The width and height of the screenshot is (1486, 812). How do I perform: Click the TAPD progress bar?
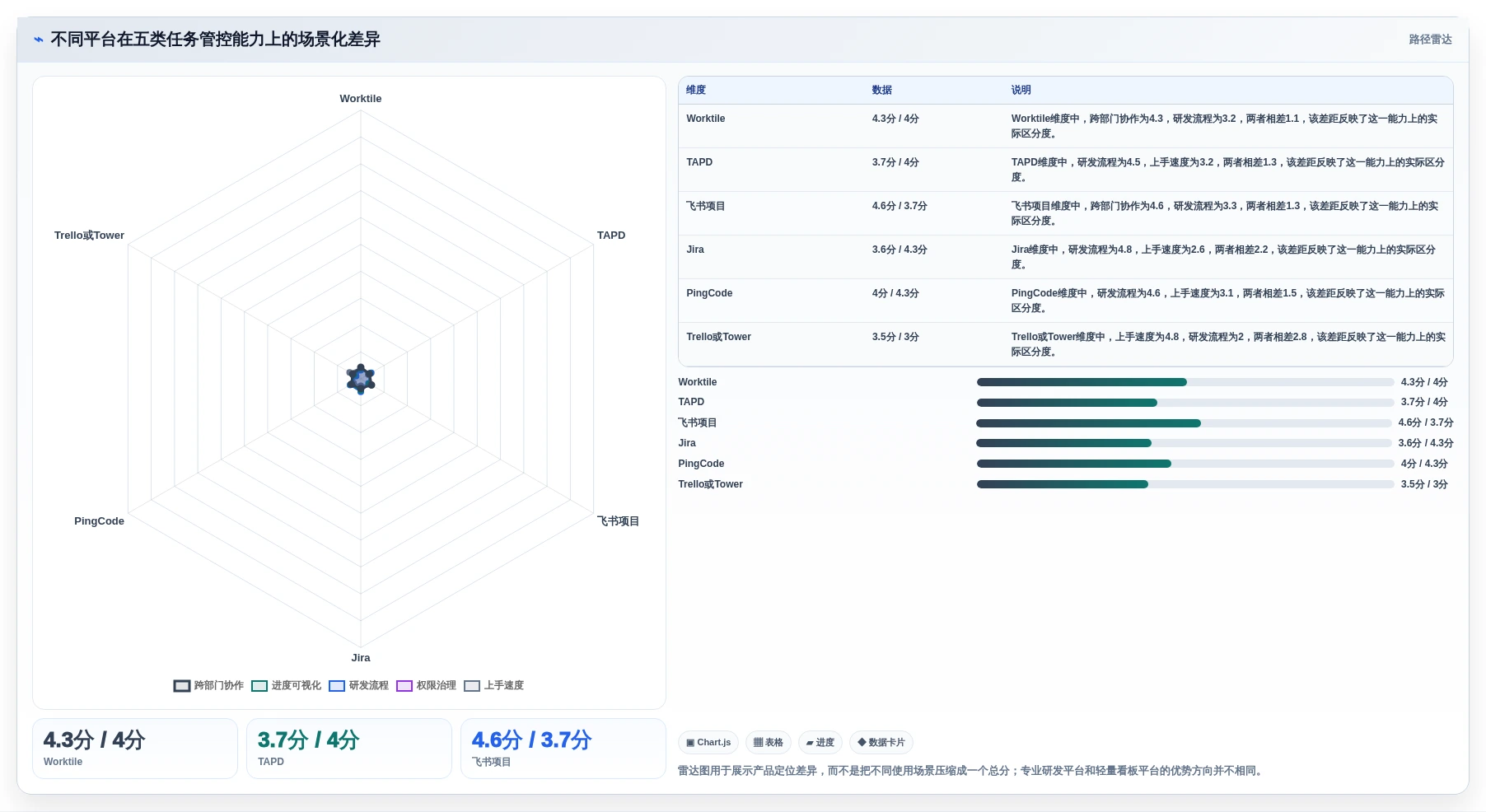pos(1185,403)
